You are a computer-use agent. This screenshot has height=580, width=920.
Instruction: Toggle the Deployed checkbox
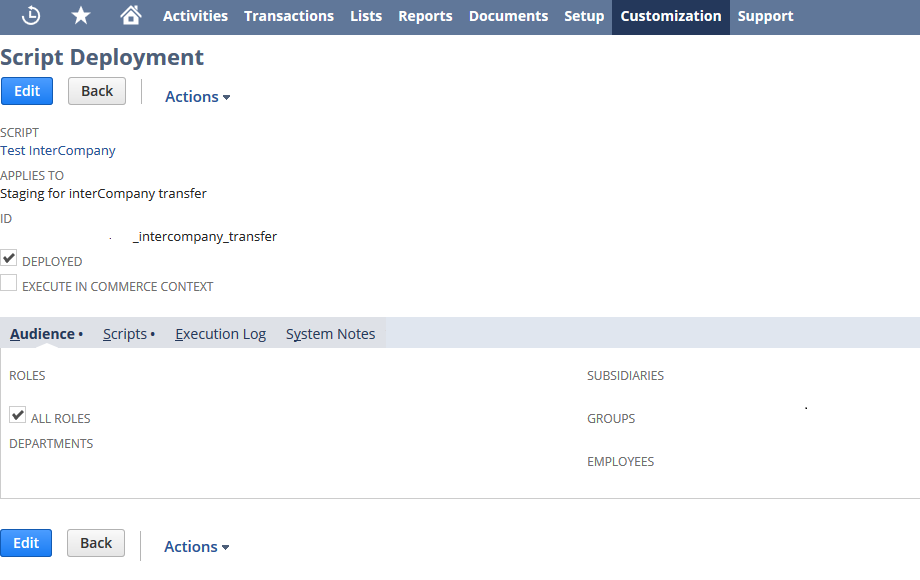pyautogui.click(x=10, y=259)
